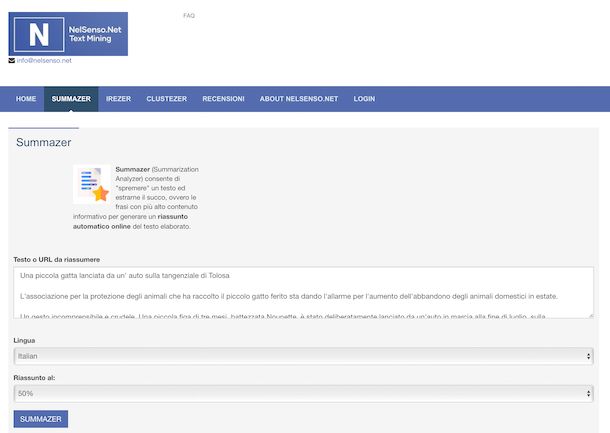This screenshot has width=610, height=433.
Task: Open the FAQ link
Action: (189, 16)
